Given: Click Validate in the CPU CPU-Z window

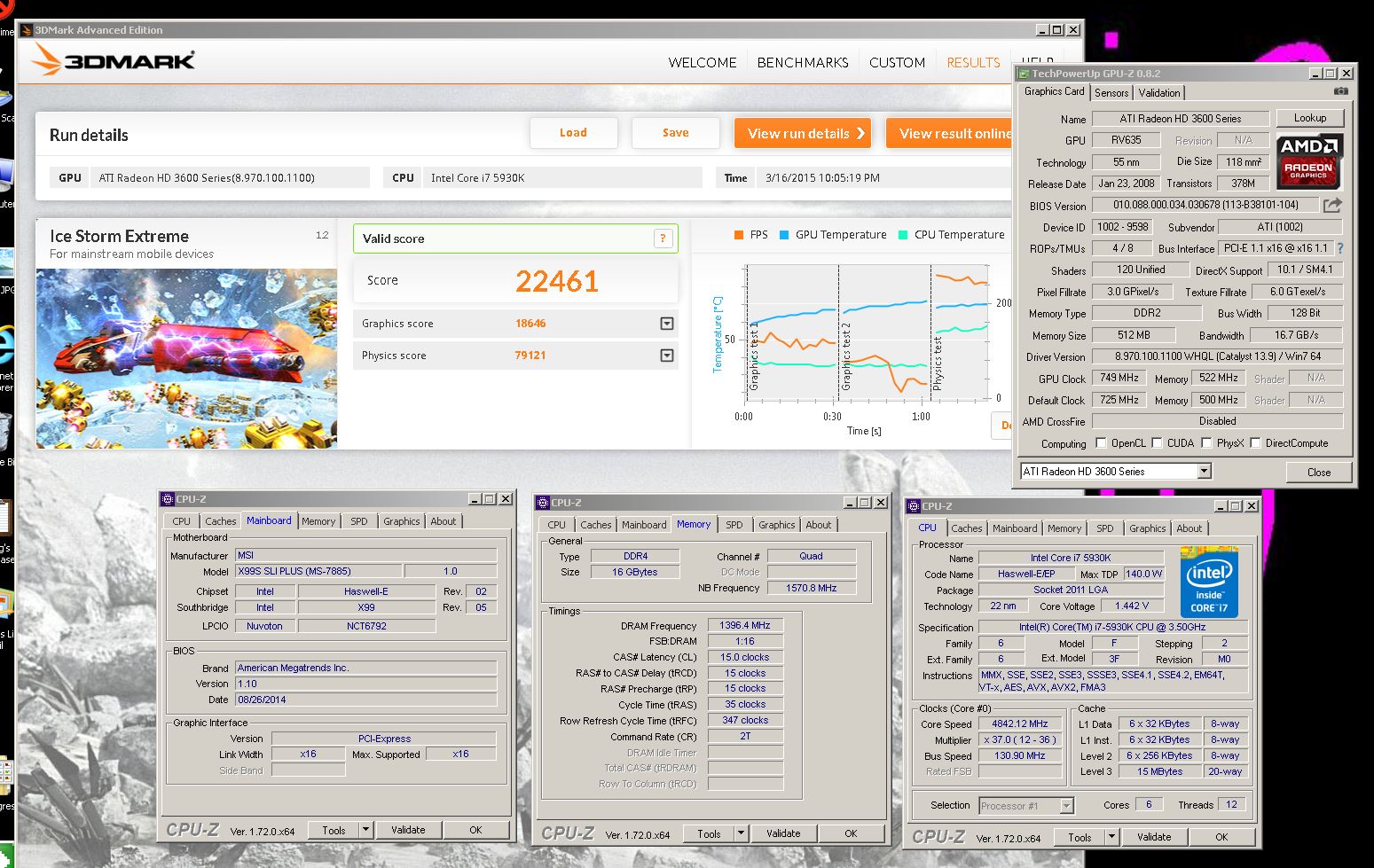Looking at the screenshot, I should (1154, 837).
